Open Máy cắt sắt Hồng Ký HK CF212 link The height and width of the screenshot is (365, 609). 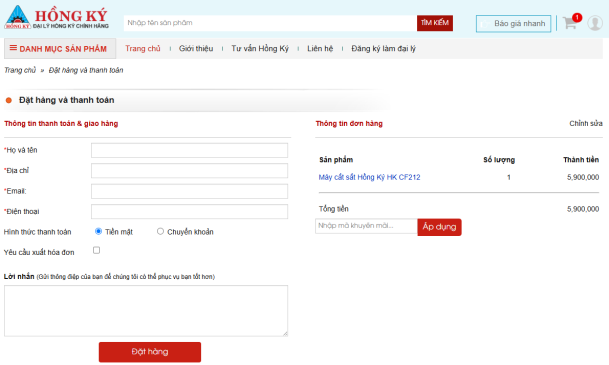[x=369, y=177]
